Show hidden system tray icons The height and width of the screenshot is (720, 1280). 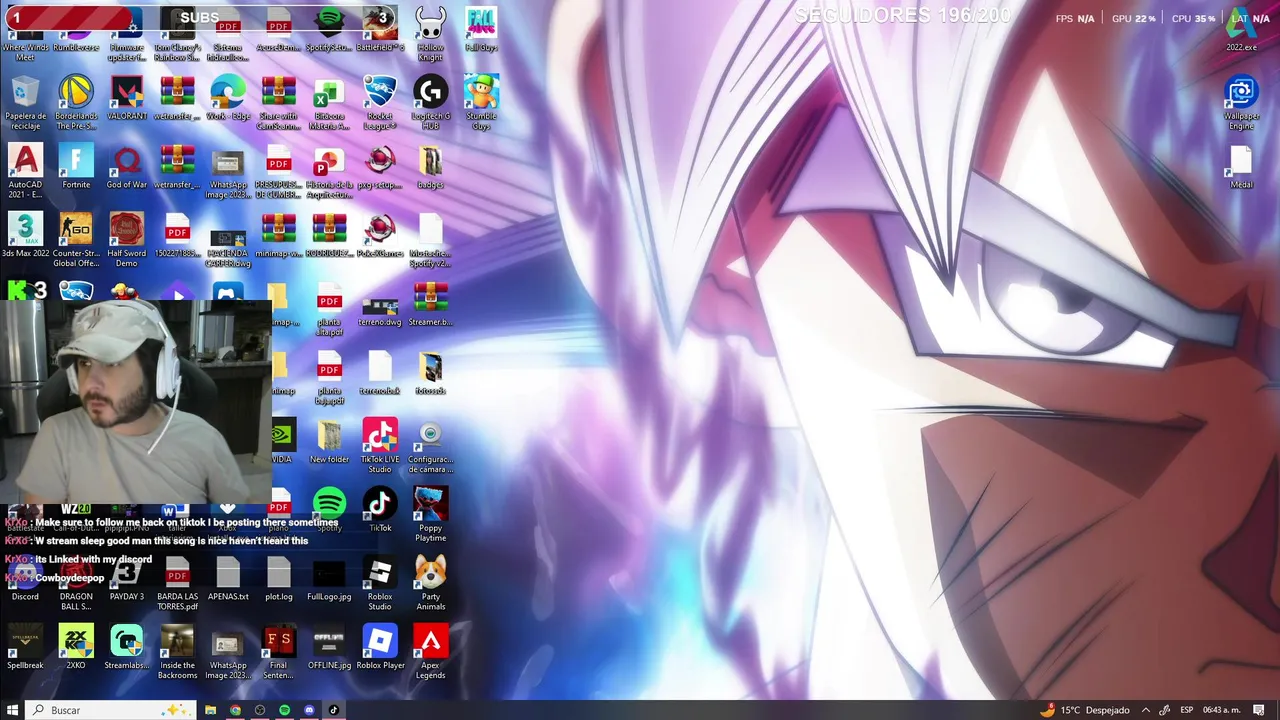1146,710
